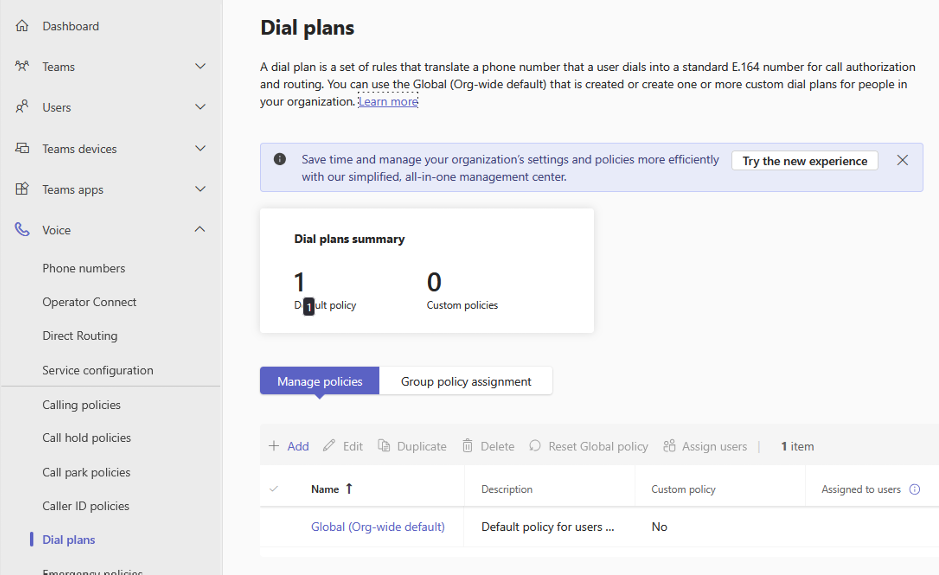Select Dial plans in sidebar
939x575 pixels.
(68, 540)
